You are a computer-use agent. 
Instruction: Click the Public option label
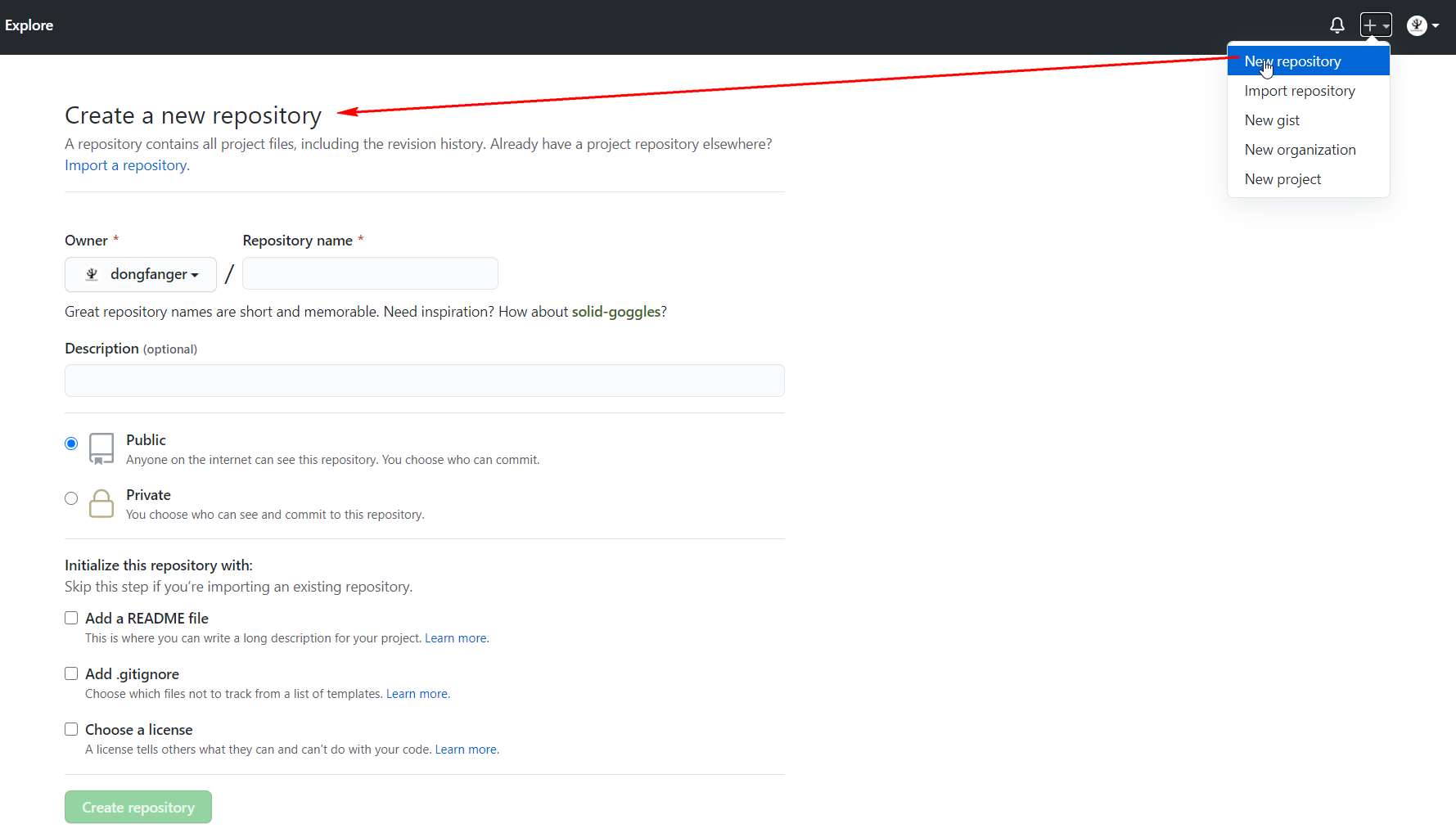[146, 440]
